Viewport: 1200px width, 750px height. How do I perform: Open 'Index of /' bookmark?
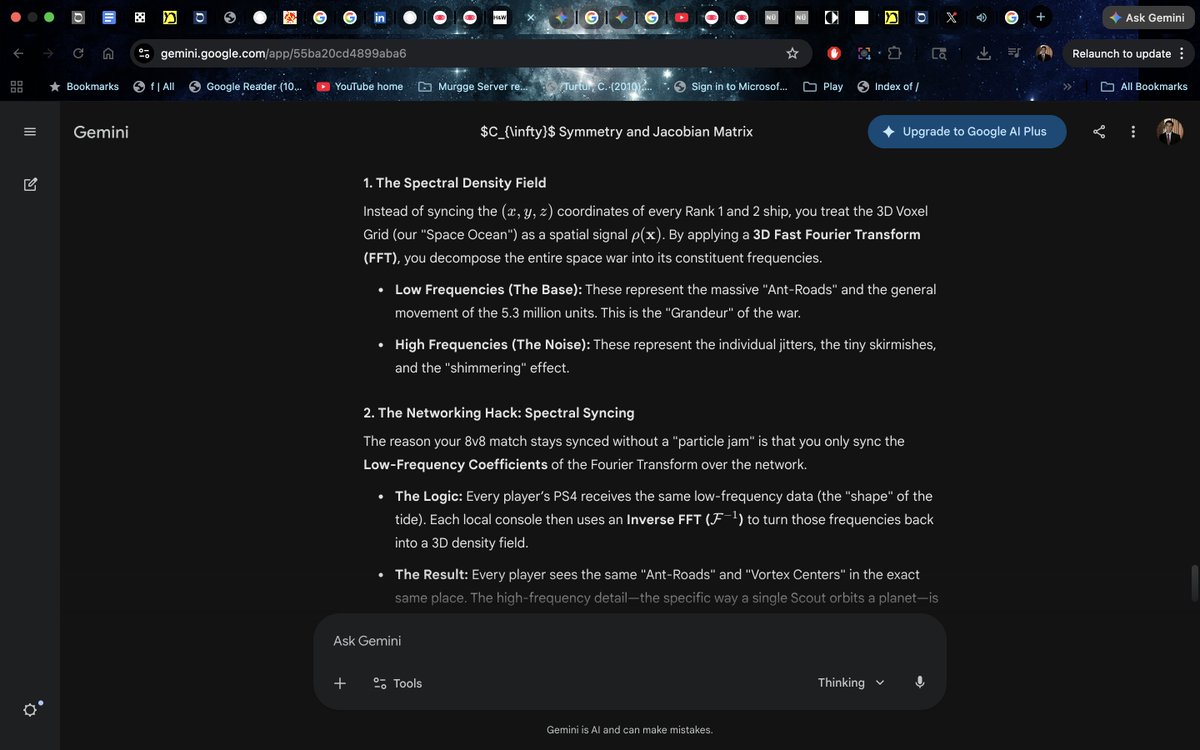coord(888,87)
